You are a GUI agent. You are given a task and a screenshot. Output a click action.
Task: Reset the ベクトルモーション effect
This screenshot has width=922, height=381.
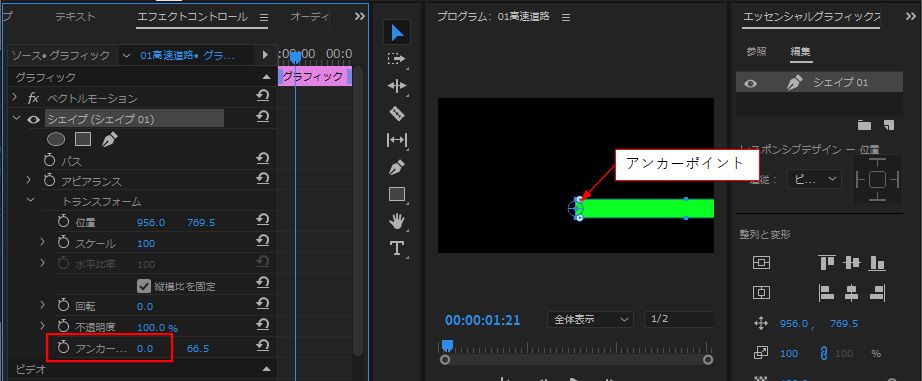click(x=263, y=97)
